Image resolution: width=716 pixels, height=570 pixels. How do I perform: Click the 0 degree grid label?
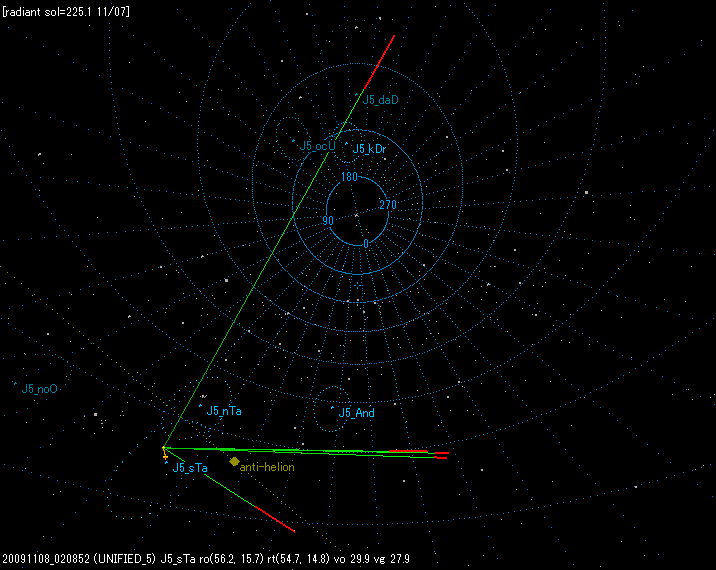[x=366, y=244]
